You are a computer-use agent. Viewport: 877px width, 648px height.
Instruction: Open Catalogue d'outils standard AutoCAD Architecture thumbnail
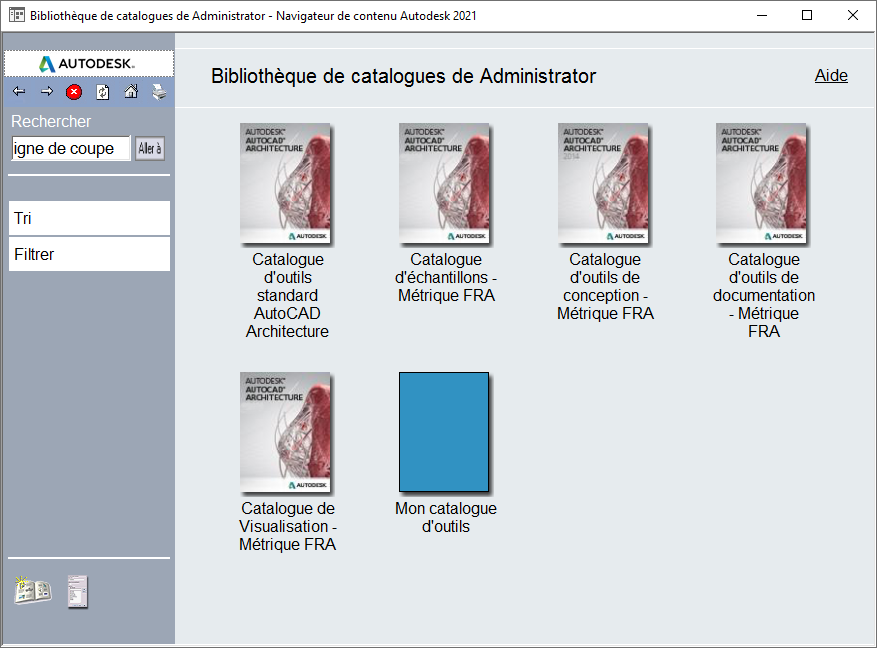[286, 184]
